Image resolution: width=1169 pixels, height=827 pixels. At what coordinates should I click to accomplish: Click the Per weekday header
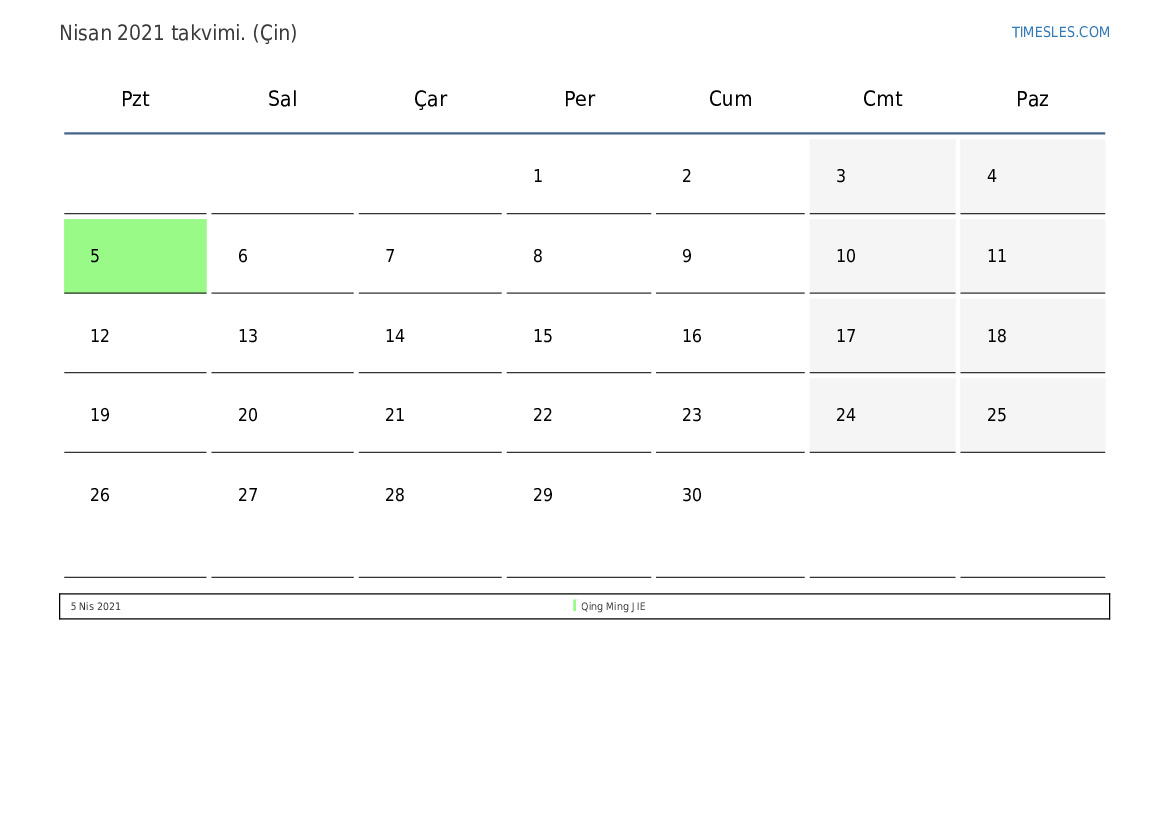point(579,99)
